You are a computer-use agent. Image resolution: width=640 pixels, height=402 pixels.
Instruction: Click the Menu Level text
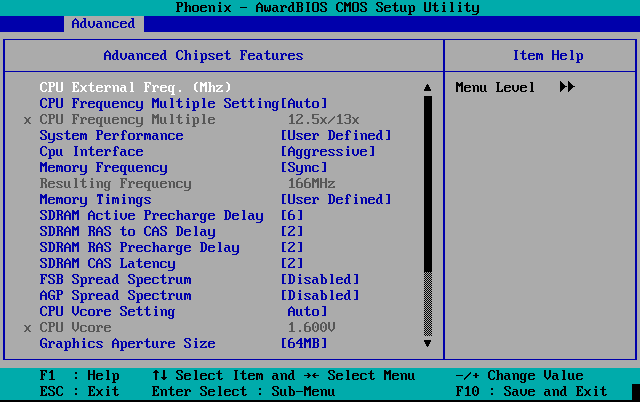pyautogui.click(x=495, y=87)
